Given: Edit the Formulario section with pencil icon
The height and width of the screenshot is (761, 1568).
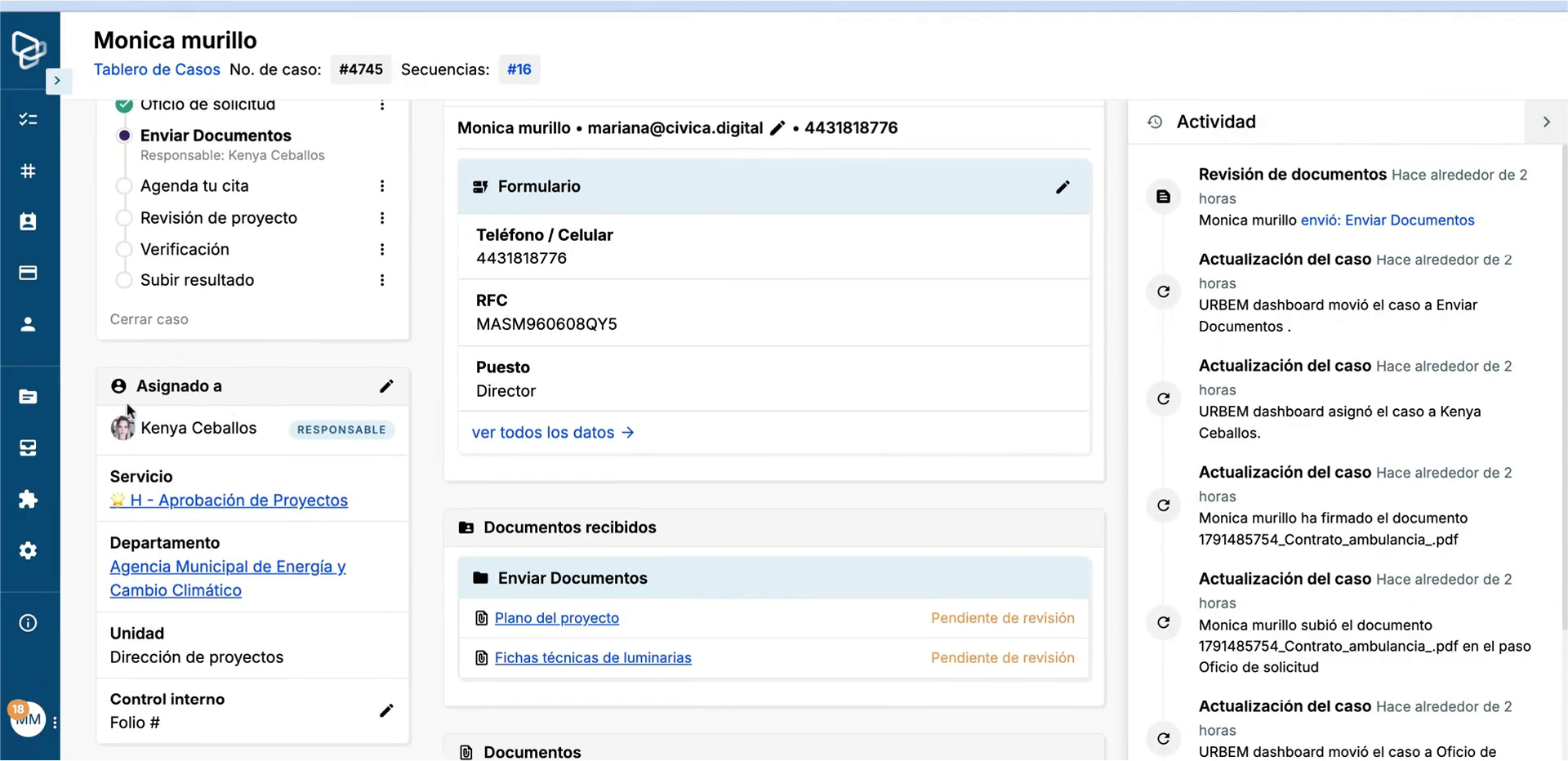Looking at the screenshot, I should 1062,187.
